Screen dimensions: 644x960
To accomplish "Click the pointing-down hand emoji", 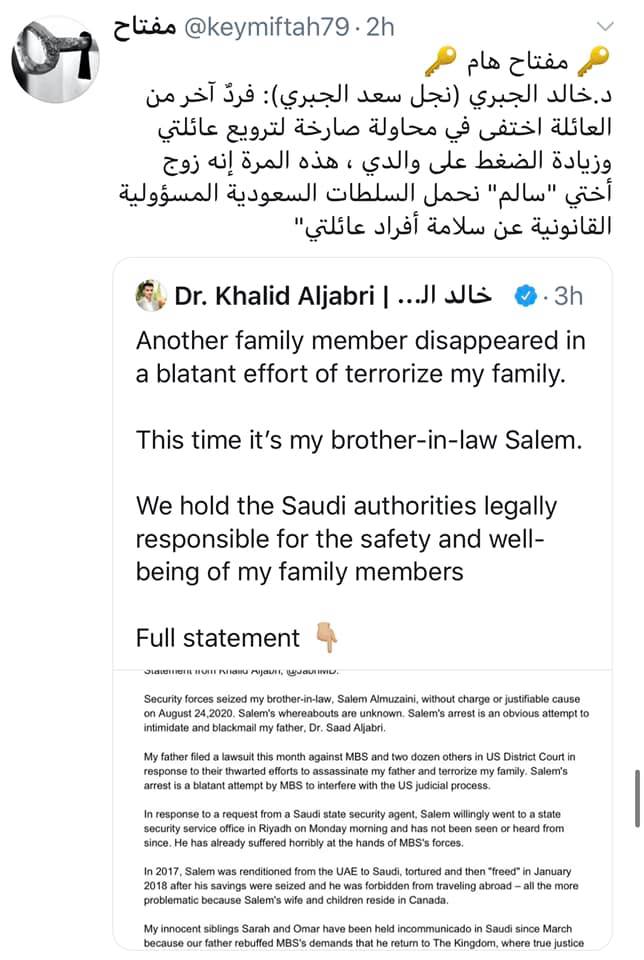I will [x=326, y=637].
